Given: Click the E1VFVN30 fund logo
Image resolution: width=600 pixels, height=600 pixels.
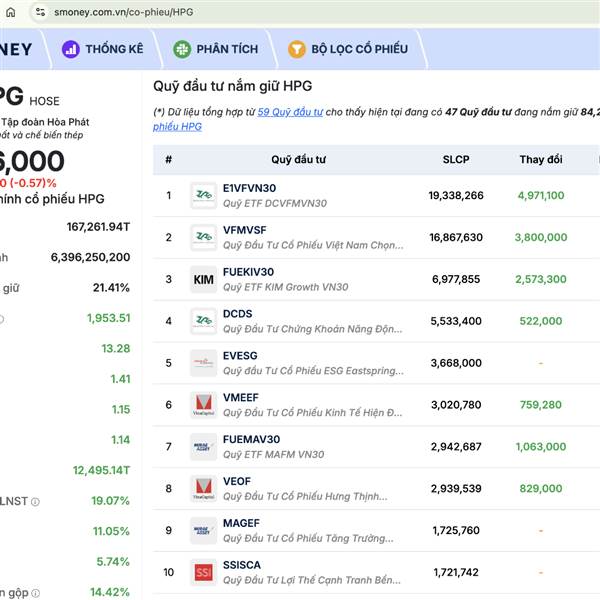Looking at the screenshot, I should tap(204, 196).
